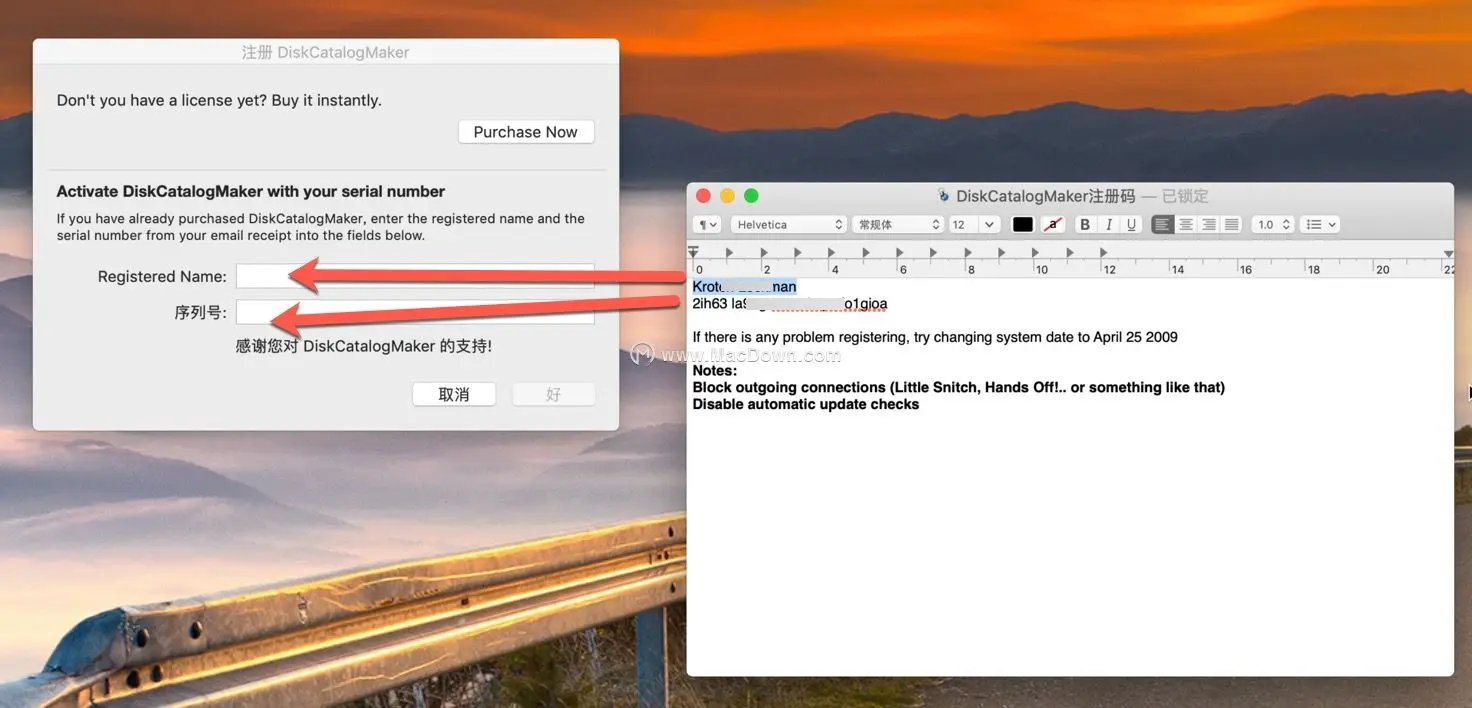This screenshot has width=1472, height=708.
Task: Click the '注册 DiskCatalogMaker' dialog title
Action: click(326, 52)
